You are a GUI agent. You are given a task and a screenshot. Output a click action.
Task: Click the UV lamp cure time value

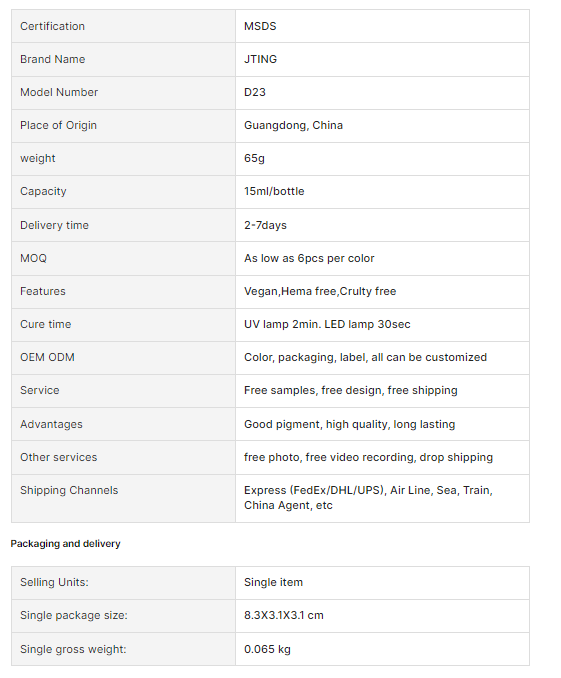tap(327, 324)
